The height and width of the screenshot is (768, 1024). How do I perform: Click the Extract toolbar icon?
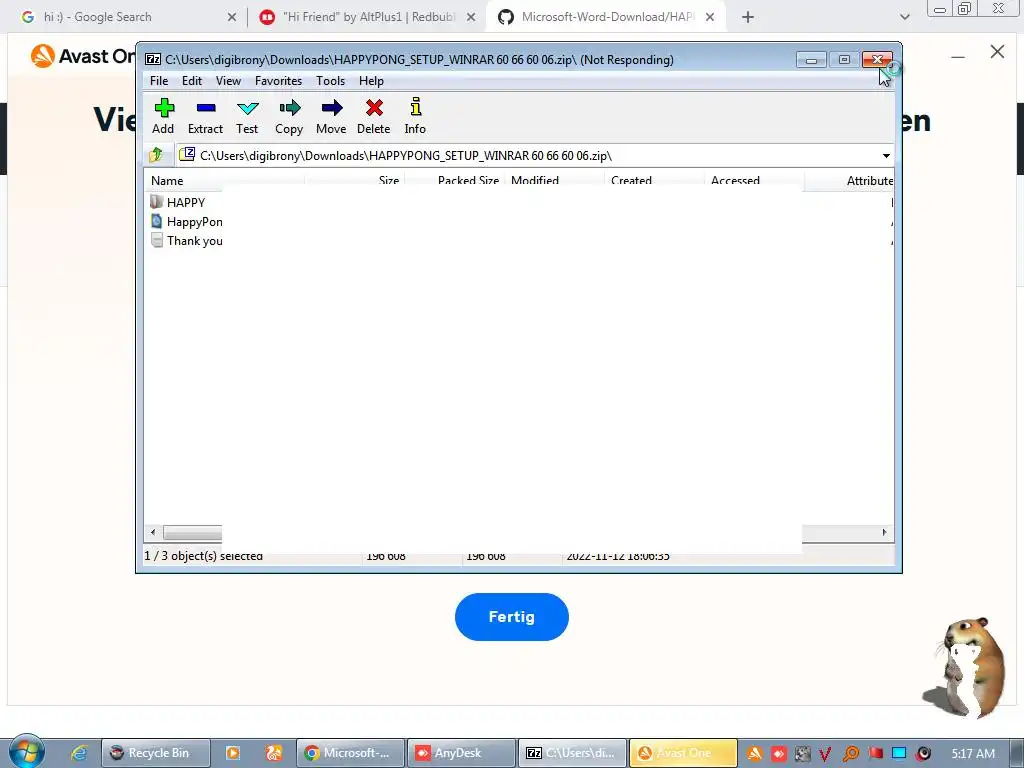206,107
